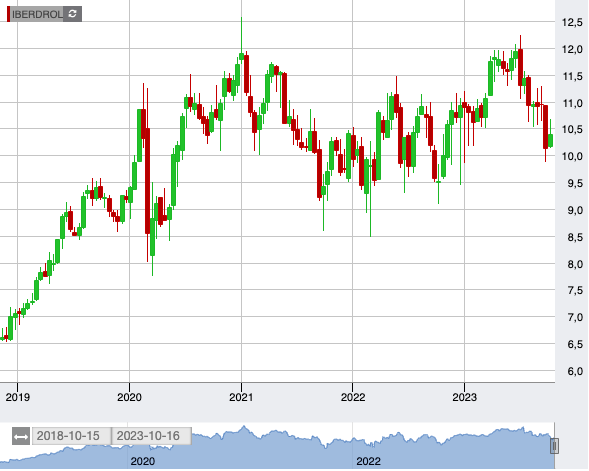Click the 8,0 y-axis price label
The width and height of the screenshot is (589, 471).
point(575,264)
